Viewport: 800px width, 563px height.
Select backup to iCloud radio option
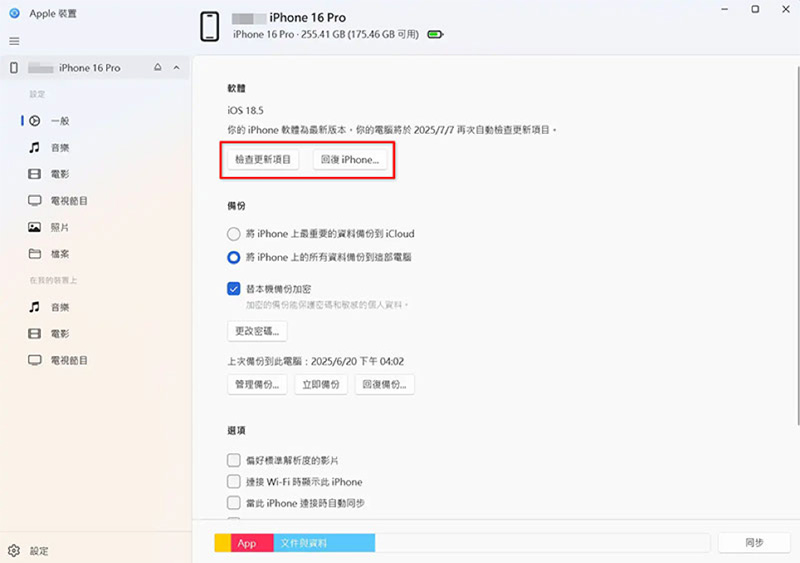point(234,234)
